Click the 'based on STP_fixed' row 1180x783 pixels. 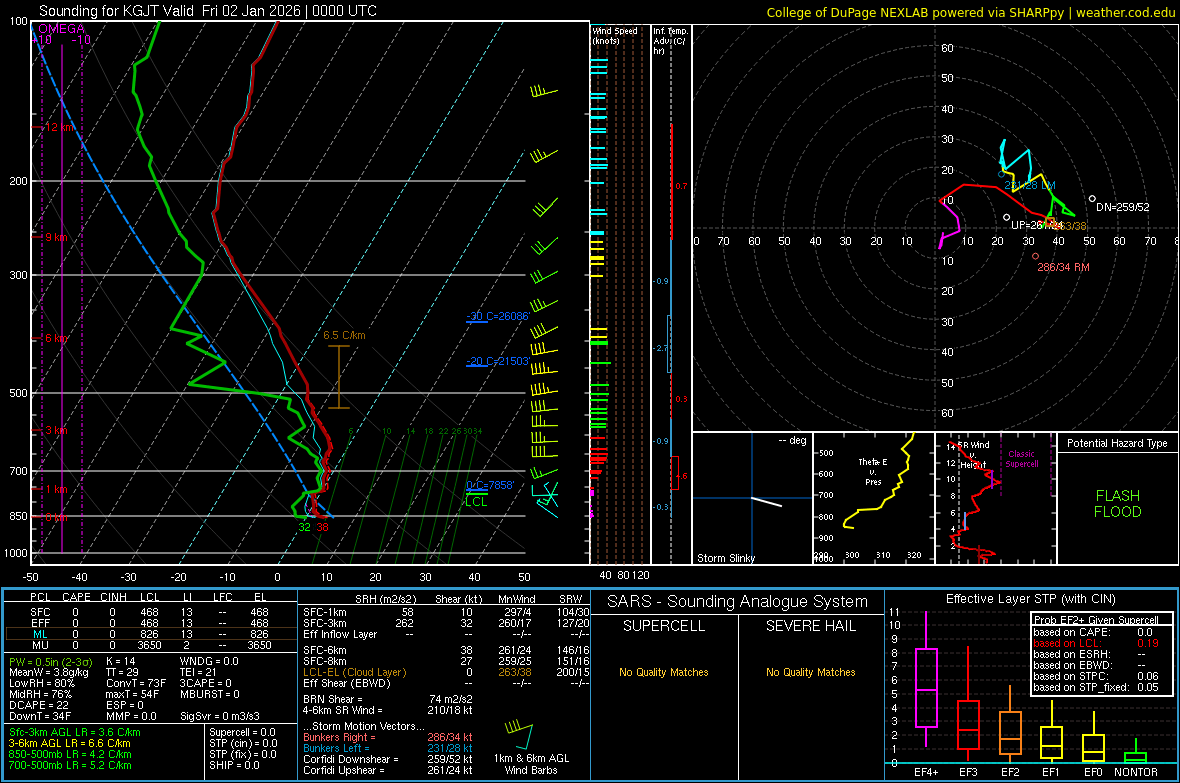1096,687
